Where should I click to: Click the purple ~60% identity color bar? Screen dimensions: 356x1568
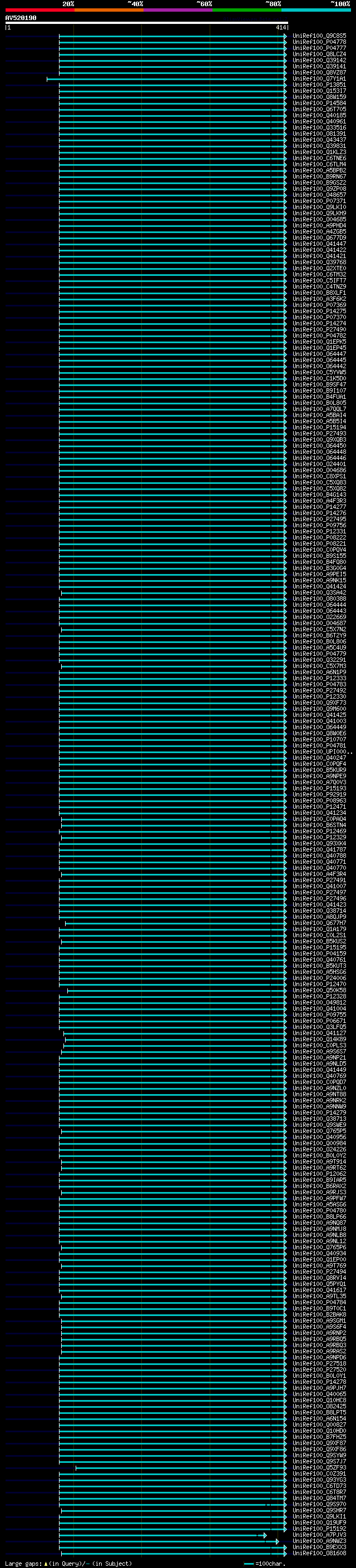tap(177, 10)
